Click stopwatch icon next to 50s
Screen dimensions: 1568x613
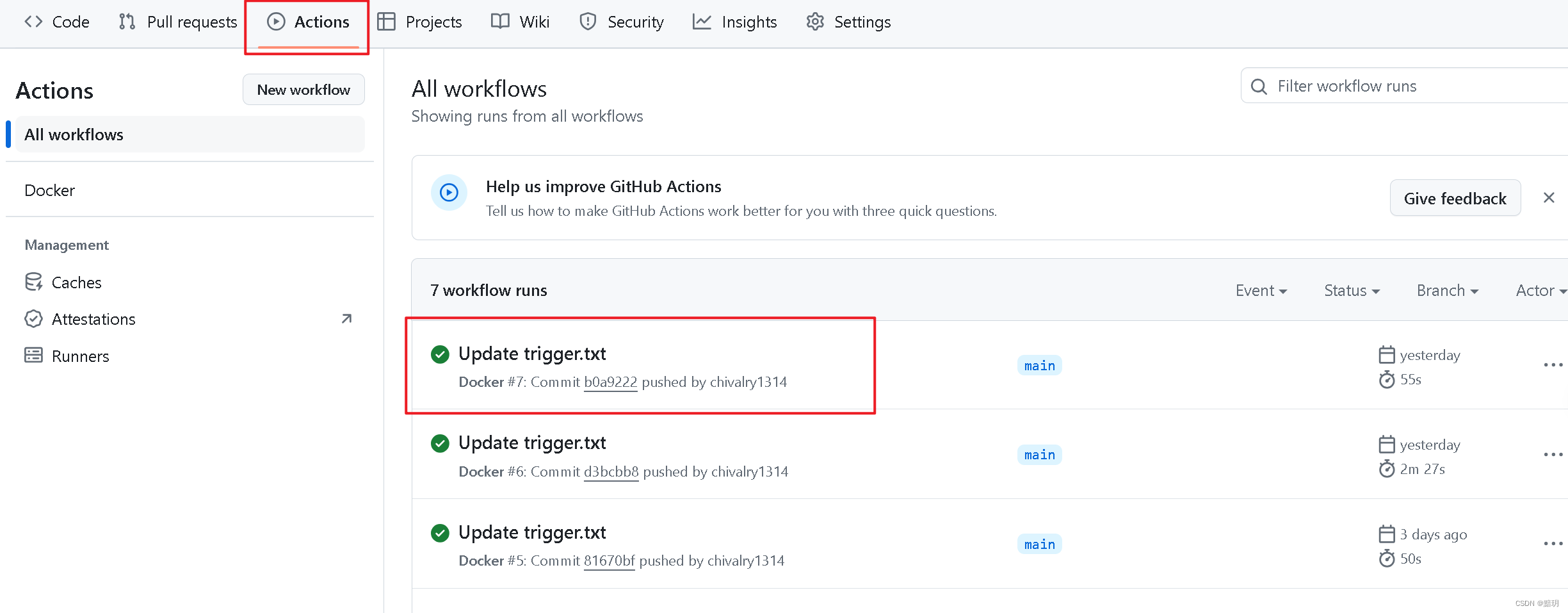pyautogui.click(x=1386, y=559)
